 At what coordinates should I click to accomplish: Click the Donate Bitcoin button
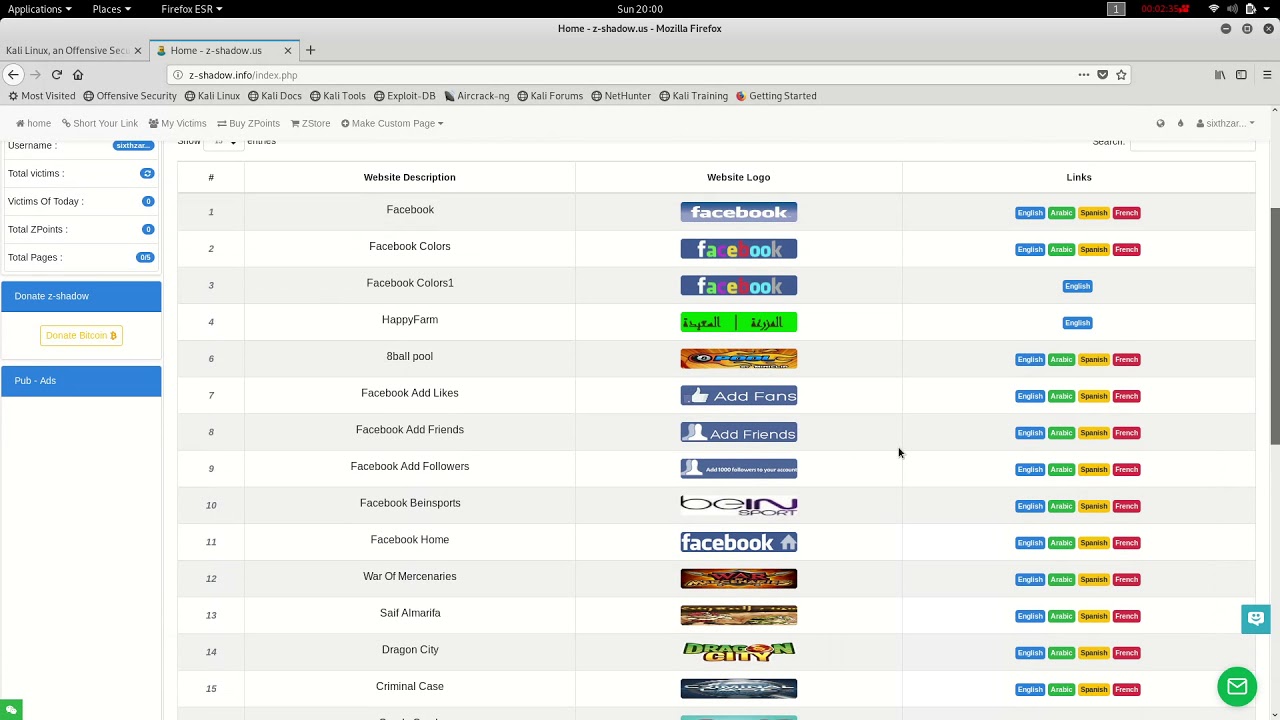click(x=81, y=336)
